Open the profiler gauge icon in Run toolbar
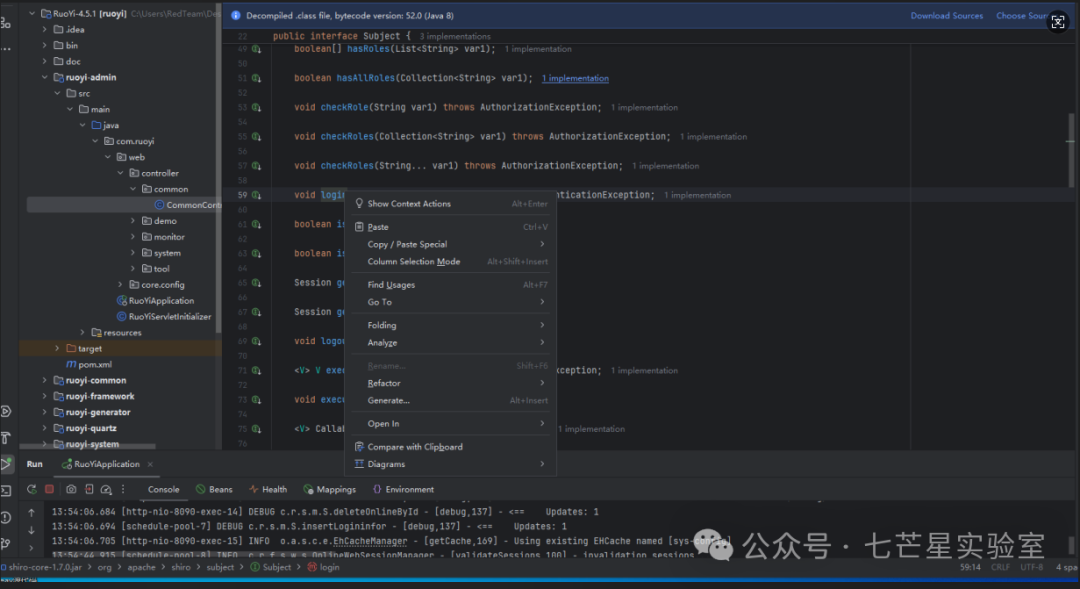The image size is (1080, 589). pos(106,489)
